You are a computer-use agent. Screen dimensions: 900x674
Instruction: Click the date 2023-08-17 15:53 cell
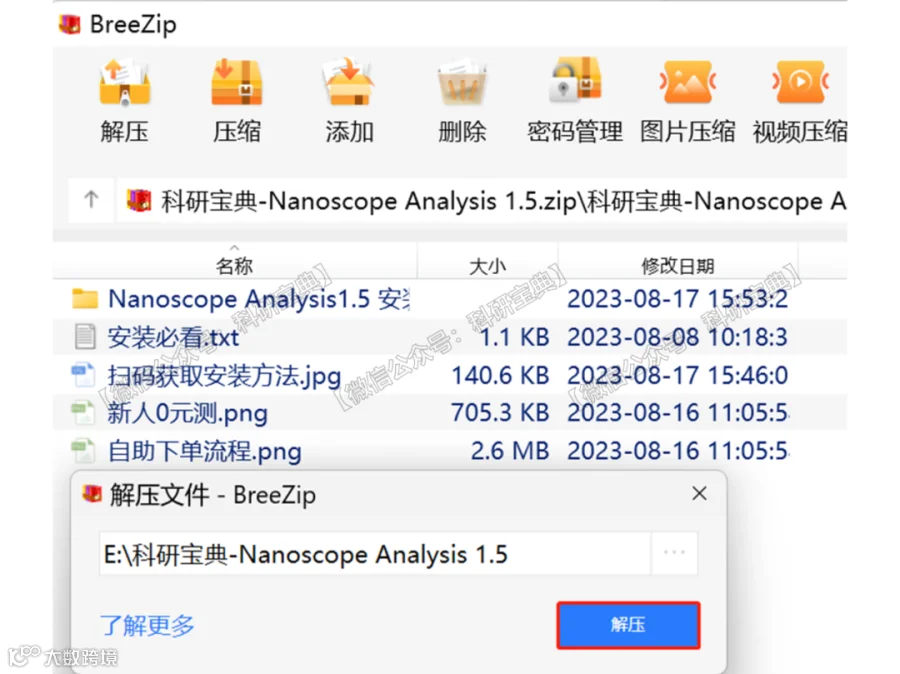click(x=677, y=299)
